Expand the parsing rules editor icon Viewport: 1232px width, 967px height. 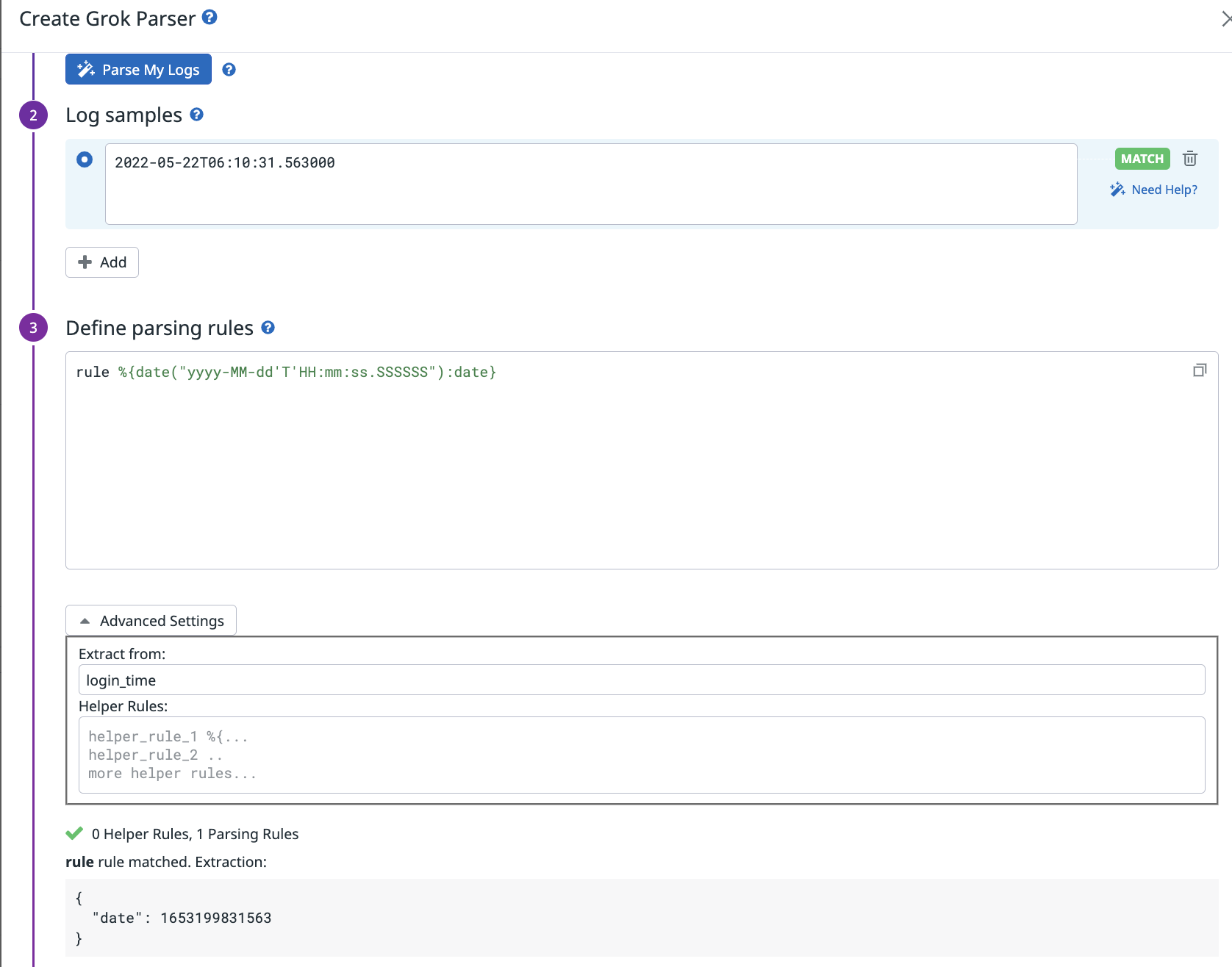coord(1200,370)
